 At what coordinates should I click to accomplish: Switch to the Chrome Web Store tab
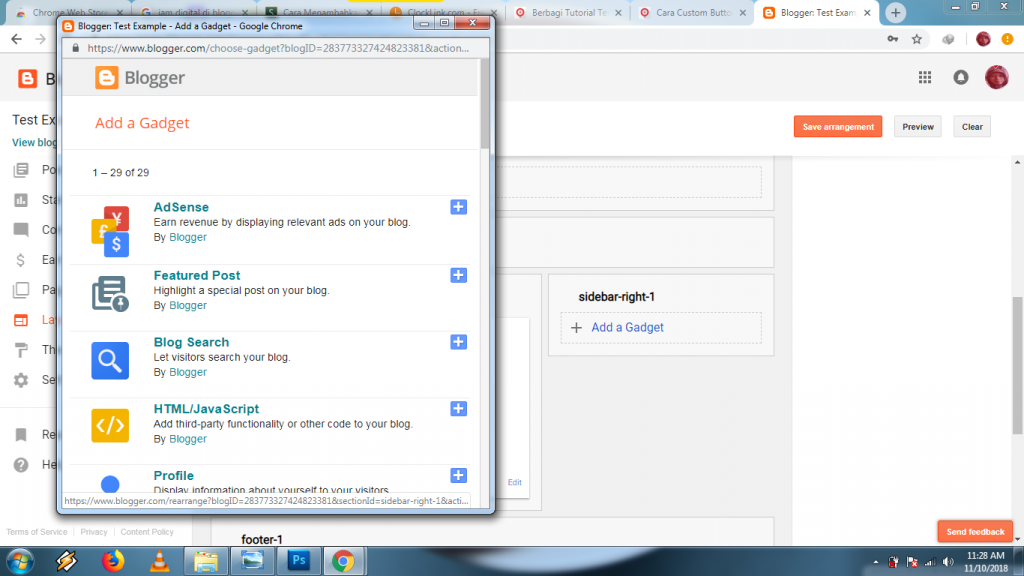(69, 12)
